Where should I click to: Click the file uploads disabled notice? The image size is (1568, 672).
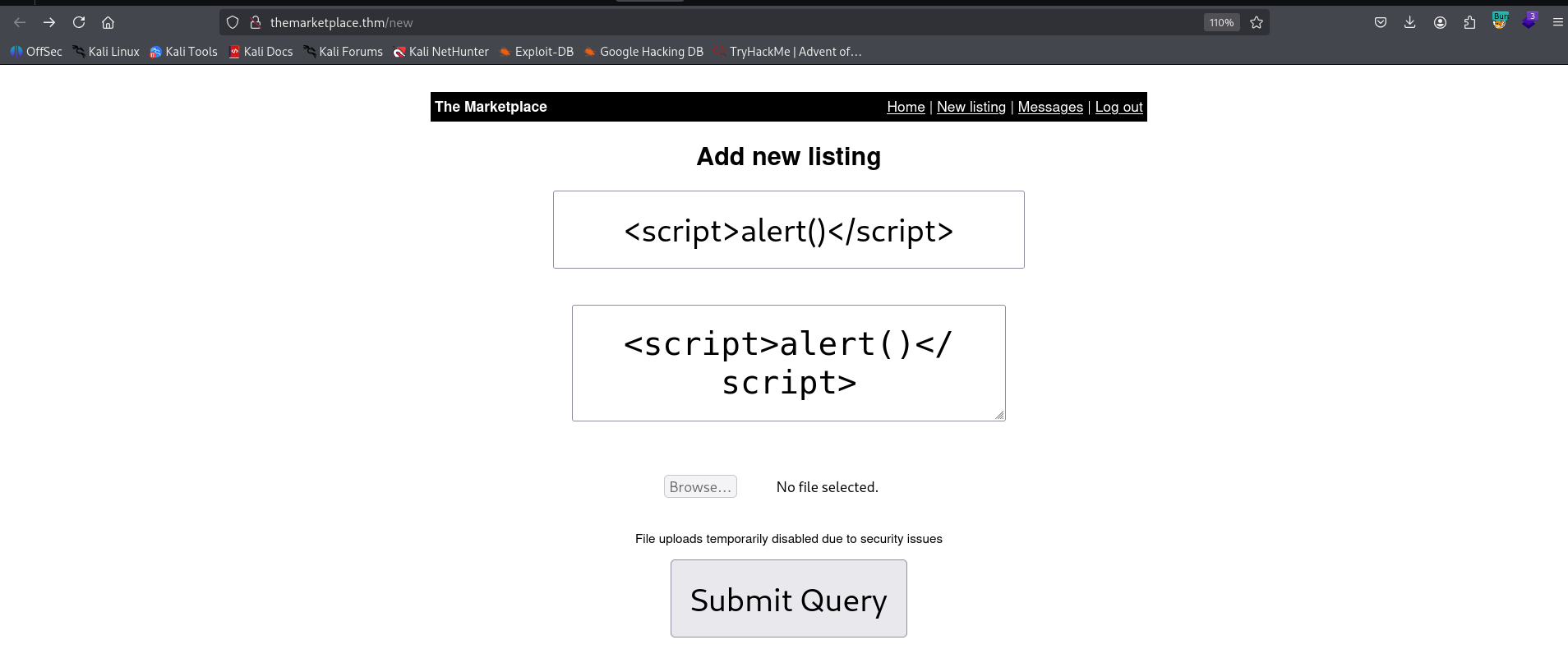tap(789, 539)
